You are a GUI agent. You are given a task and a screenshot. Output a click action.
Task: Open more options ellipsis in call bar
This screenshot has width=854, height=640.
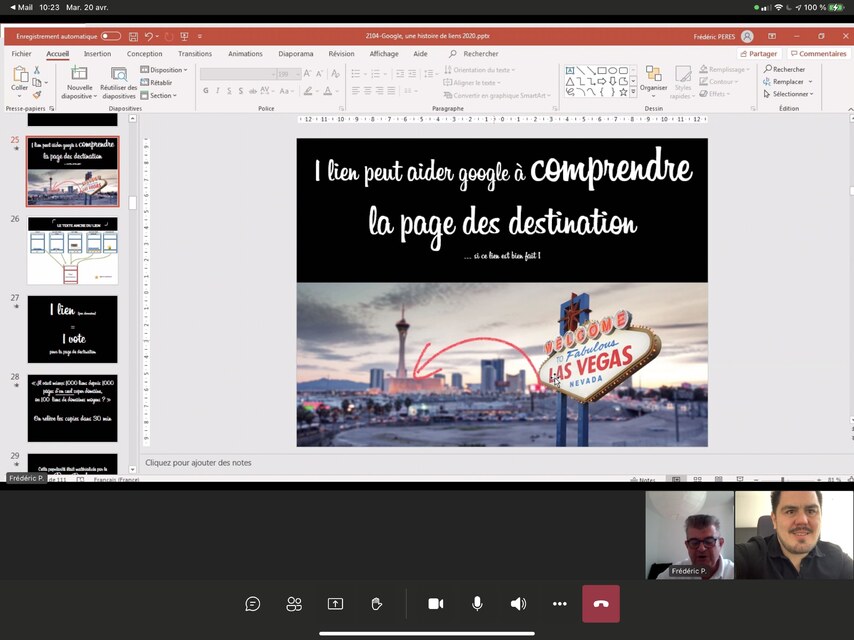coord(559,604)
